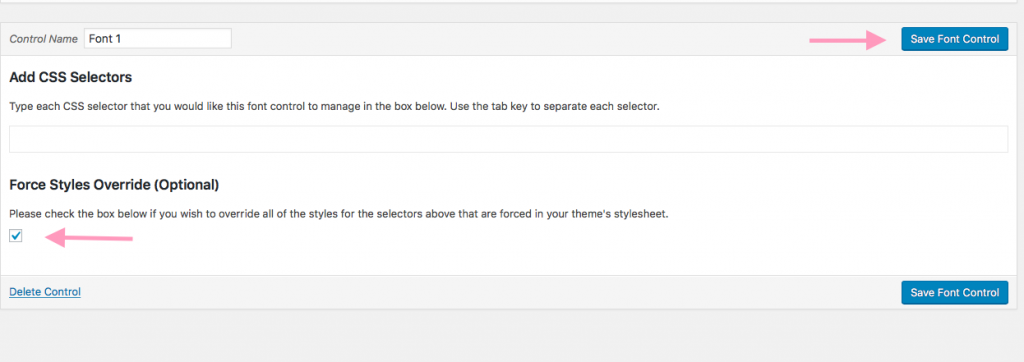The width and height of the screenshot is (1024, 362).
Task: Click blank white space under the checkbox row
Action: point(509,261)
